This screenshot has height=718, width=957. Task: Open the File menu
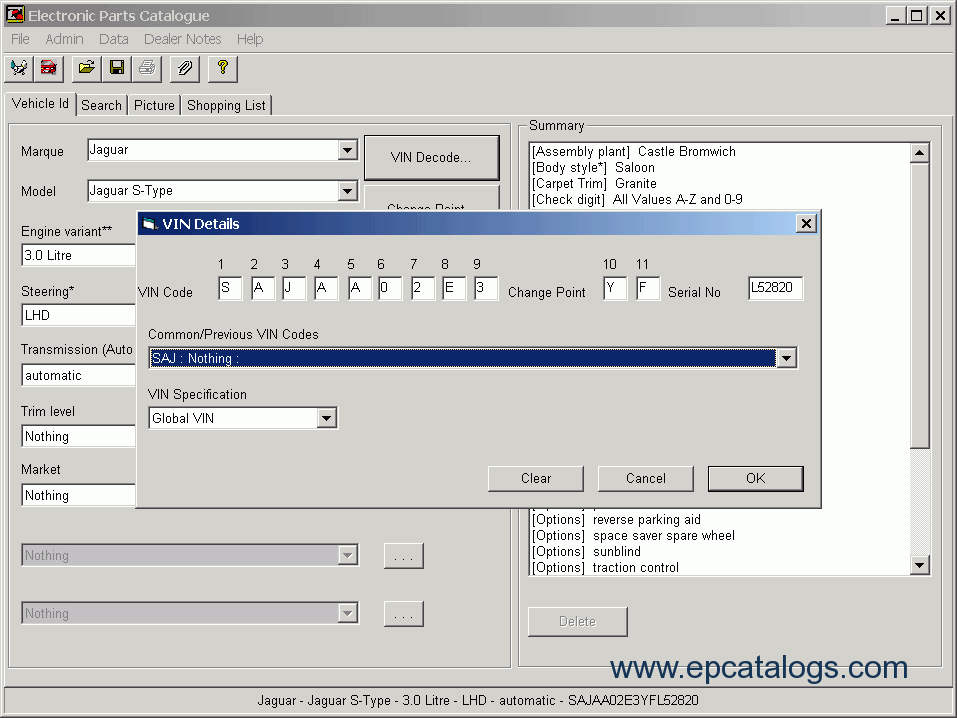(20, 39)
